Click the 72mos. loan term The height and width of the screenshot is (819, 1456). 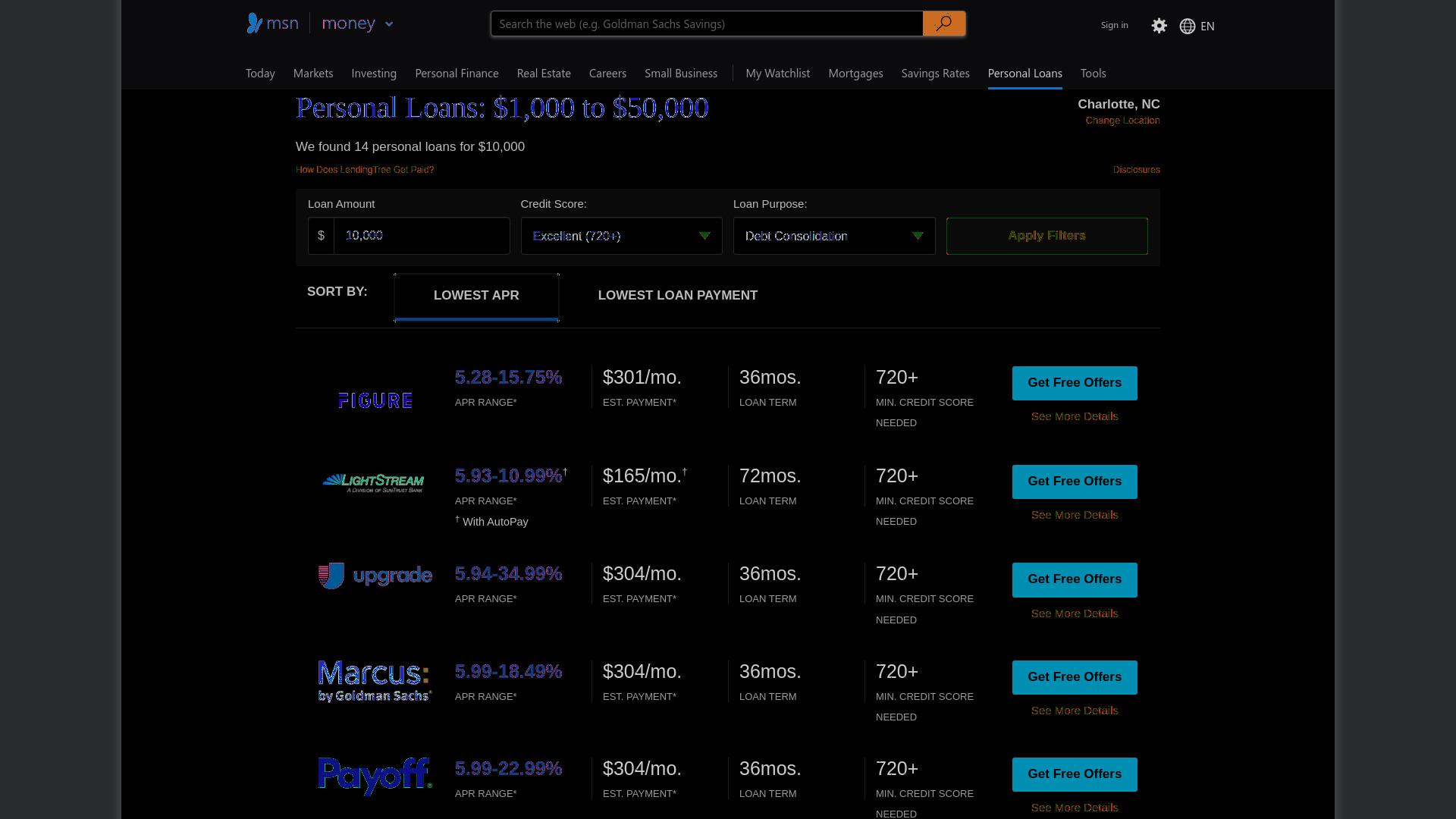click(770, 475)
